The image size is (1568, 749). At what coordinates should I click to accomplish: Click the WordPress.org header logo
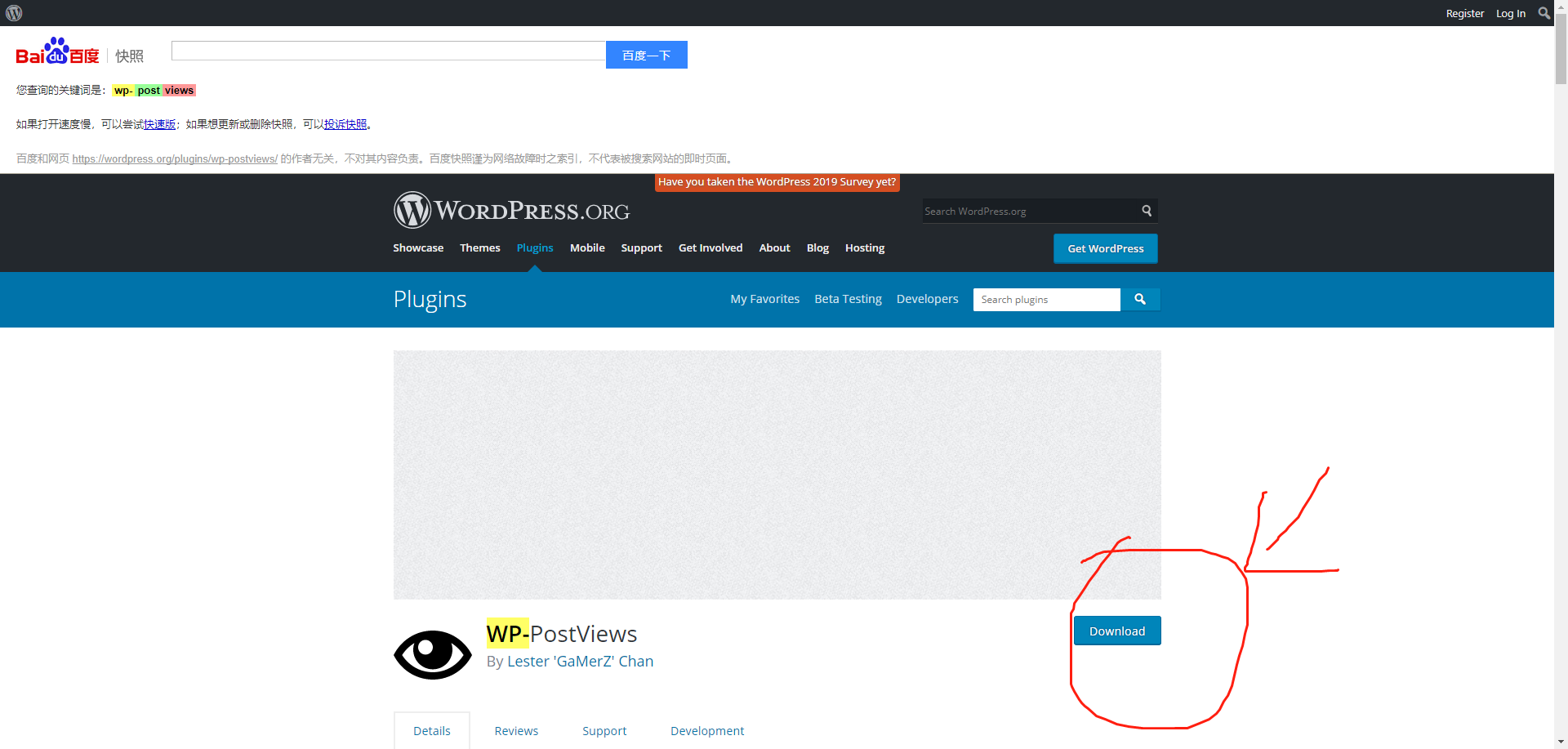(x=511, y=211)
